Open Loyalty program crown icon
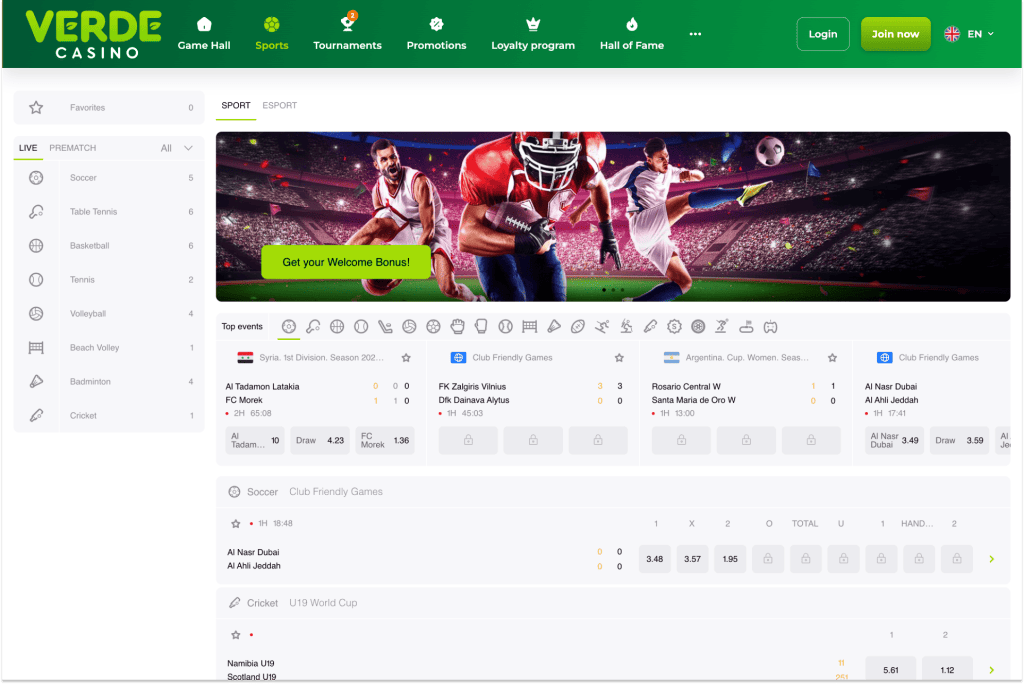Viewport: 1024px width, 684px height. (533, 25)
